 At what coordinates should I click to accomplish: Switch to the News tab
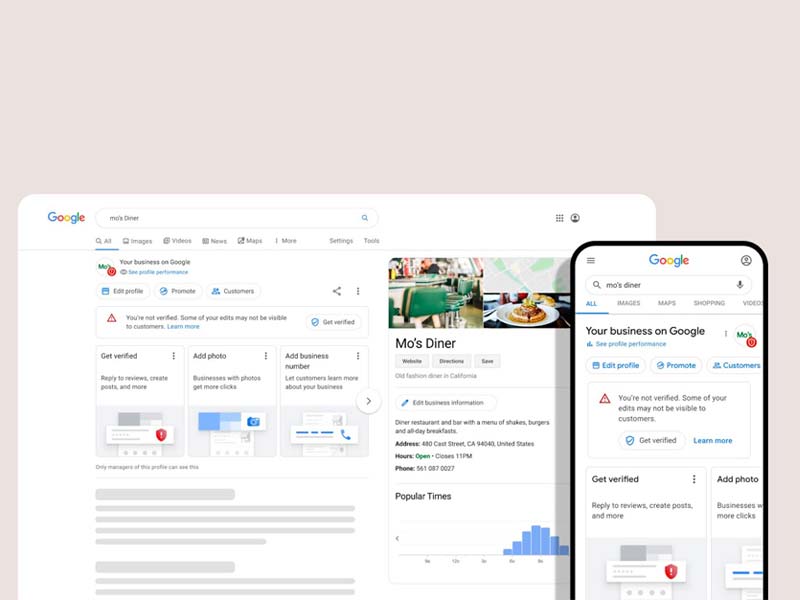click(x=214, y=241)
